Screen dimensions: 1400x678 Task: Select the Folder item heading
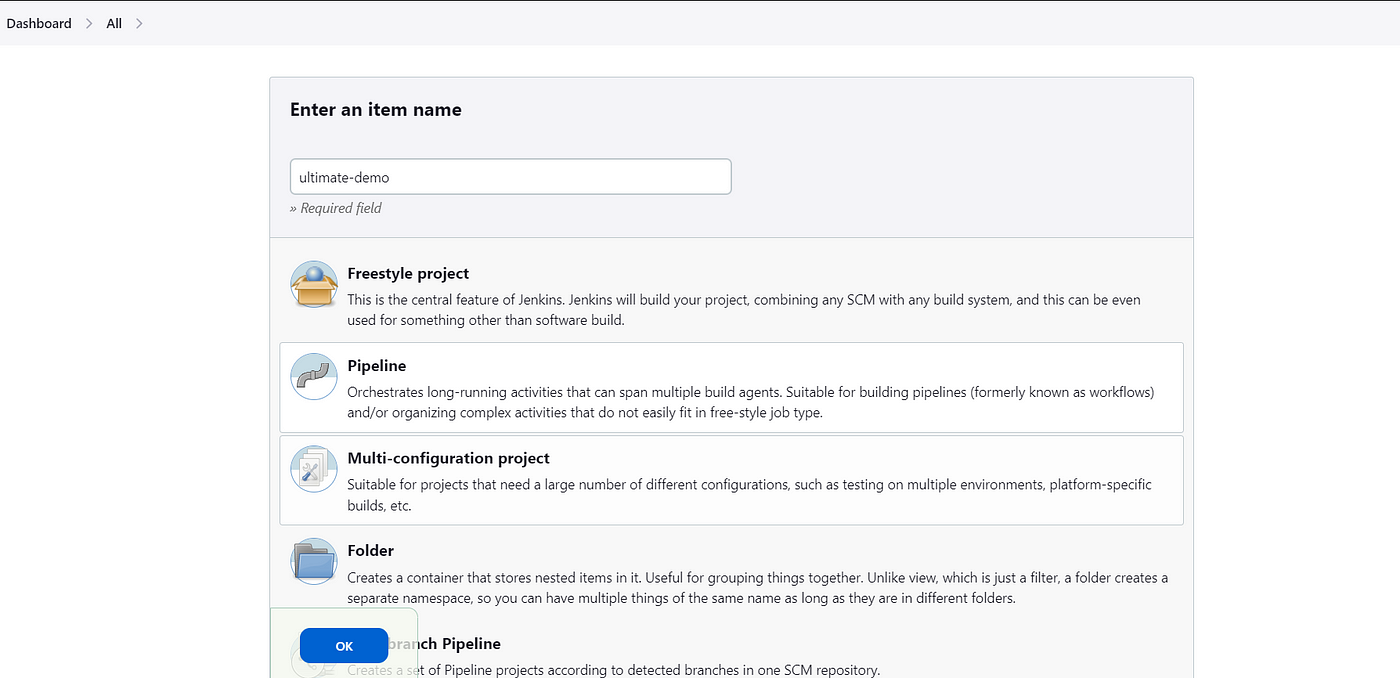[x=371, y=550]
